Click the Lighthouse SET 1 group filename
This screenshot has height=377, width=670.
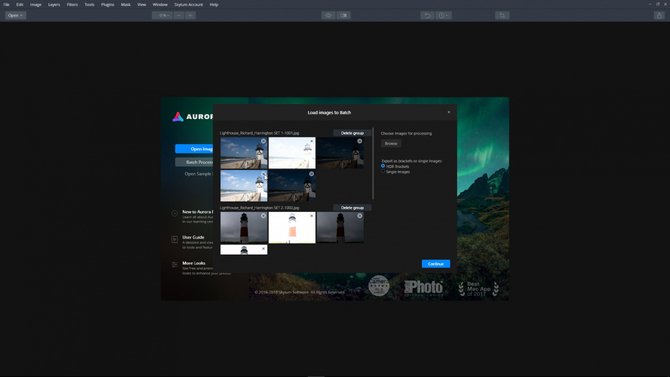point(259,133)
